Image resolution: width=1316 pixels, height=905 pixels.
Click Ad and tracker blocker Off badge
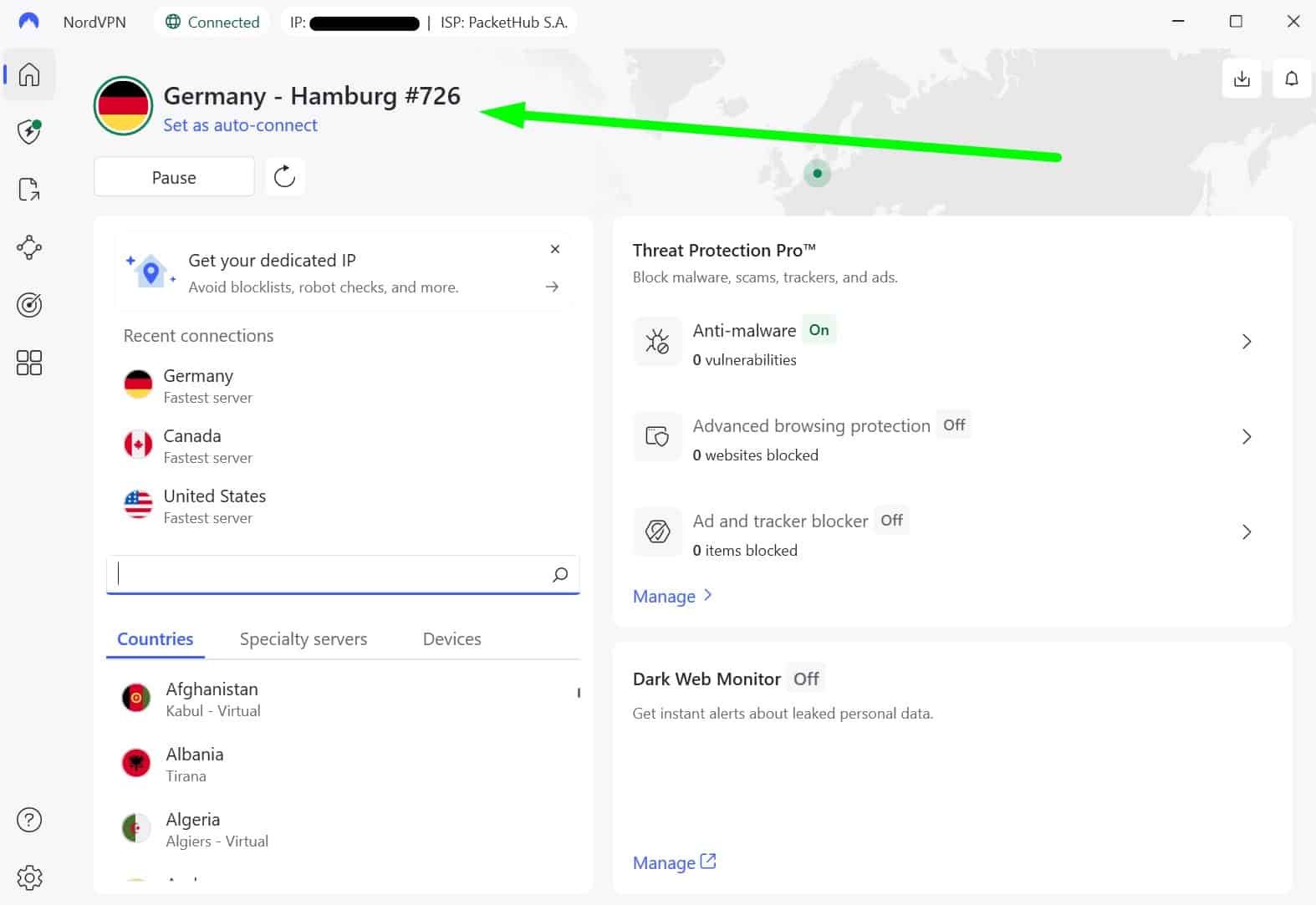click(x=891, y=520)
